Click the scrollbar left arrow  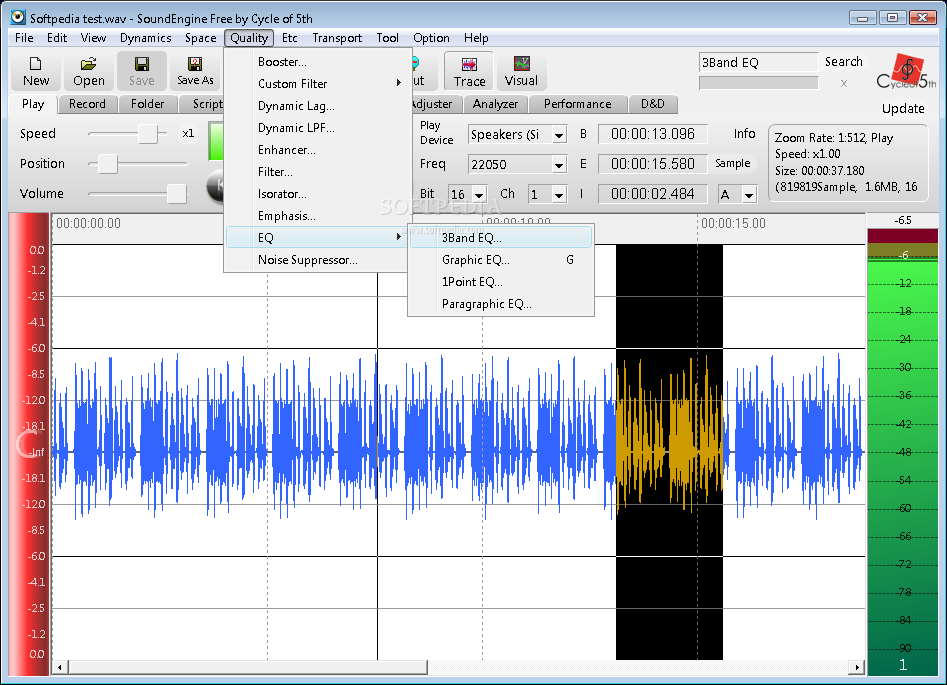(x=59, y=667)
